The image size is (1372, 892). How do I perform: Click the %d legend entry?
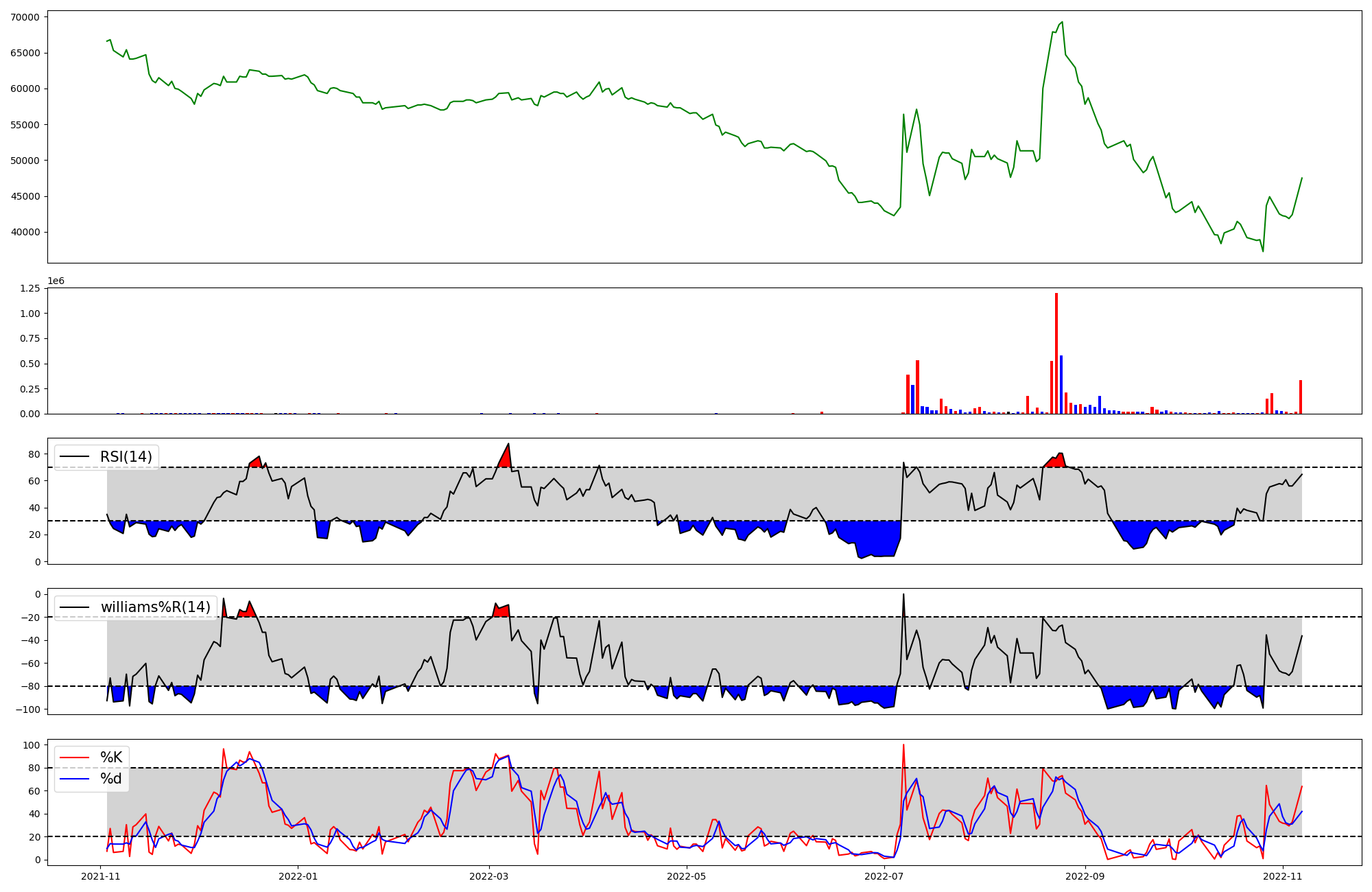tap(110, 779)
